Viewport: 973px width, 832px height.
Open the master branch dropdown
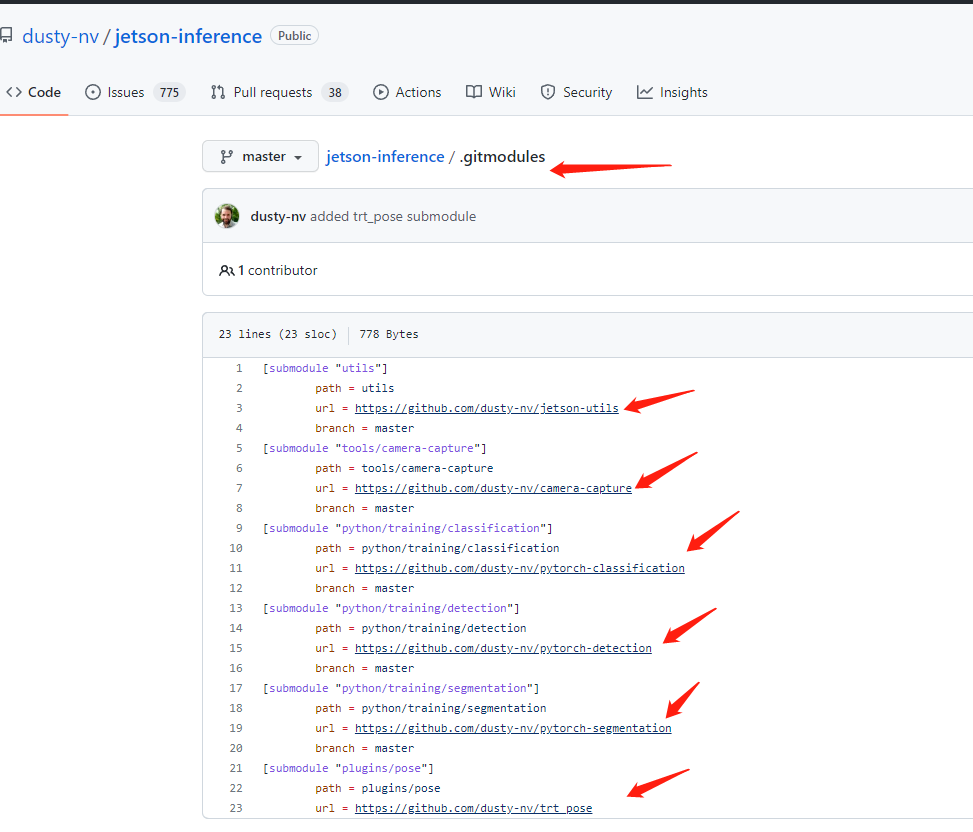(x=260, y=156)
